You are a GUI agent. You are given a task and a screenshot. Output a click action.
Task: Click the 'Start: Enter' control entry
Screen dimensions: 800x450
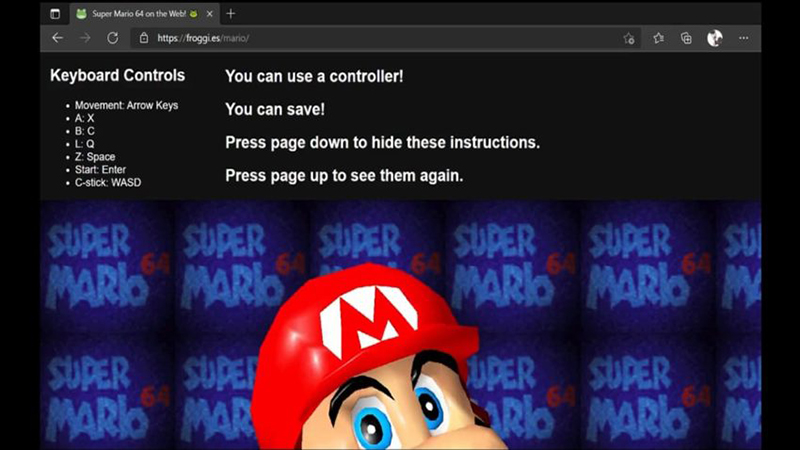point(100,169)
